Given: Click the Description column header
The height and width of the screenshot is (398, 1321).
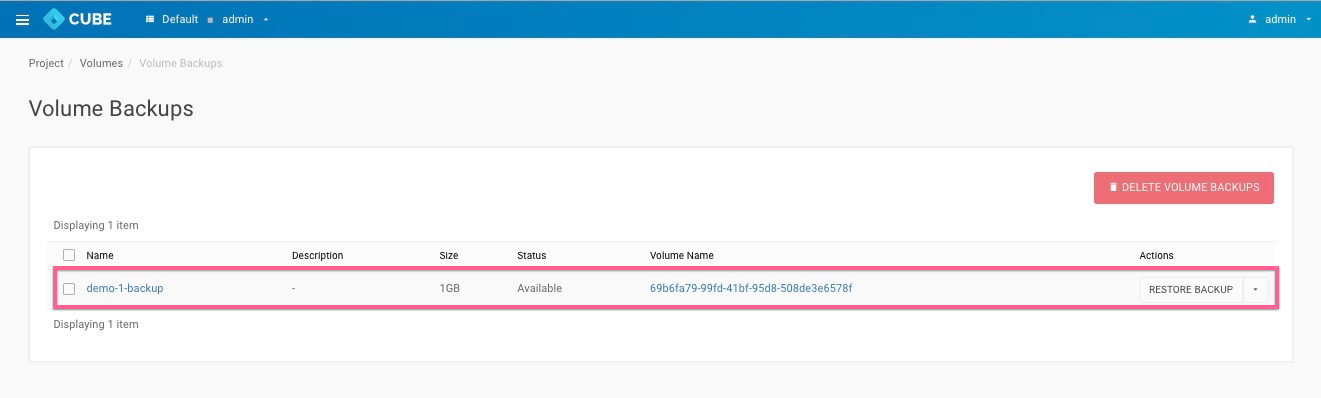Looking at the screenshot, I should [317, 255].
